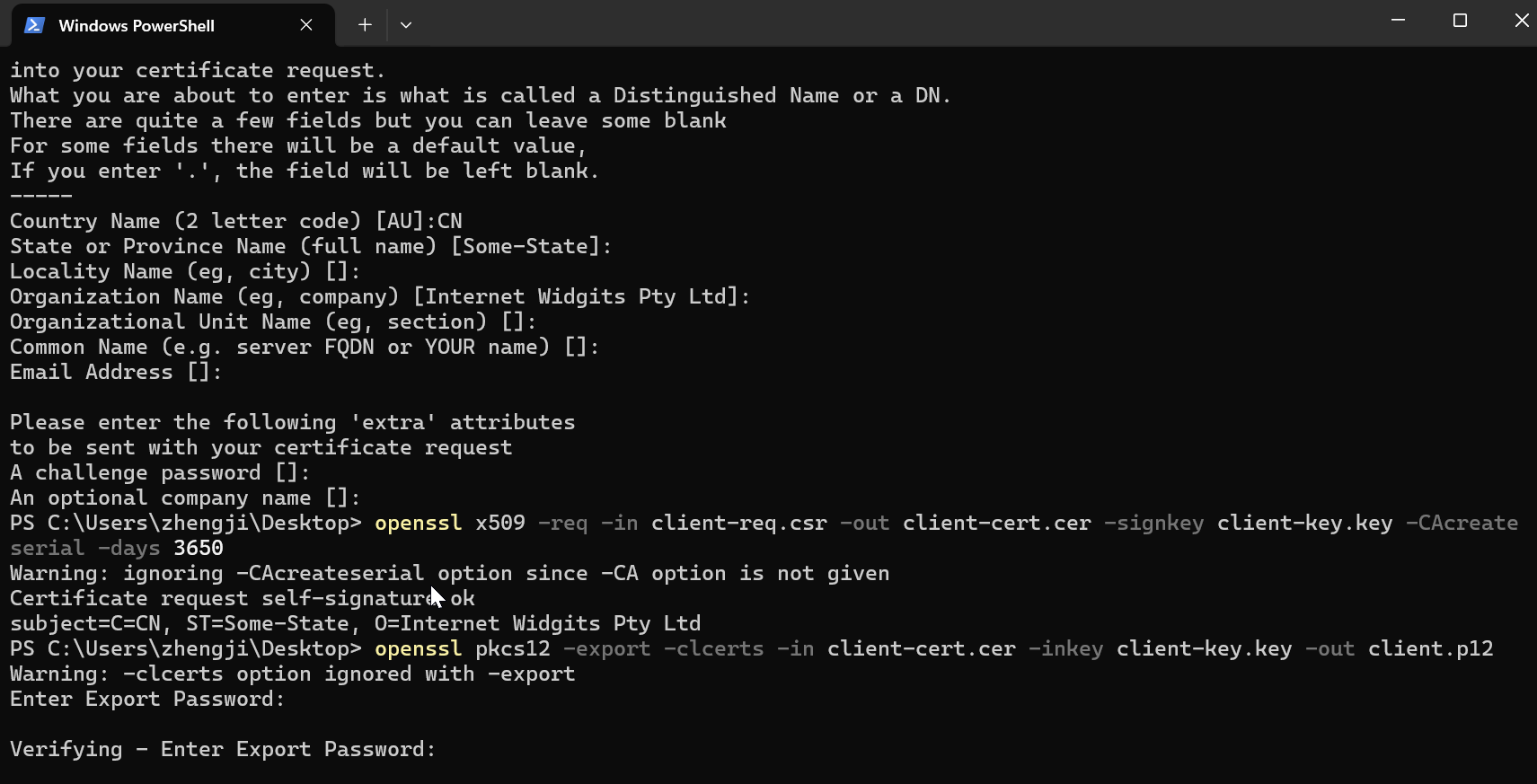Click the word 'pkcs12' in the command line
Screen dimensions: 1537x784
point(512,648)
